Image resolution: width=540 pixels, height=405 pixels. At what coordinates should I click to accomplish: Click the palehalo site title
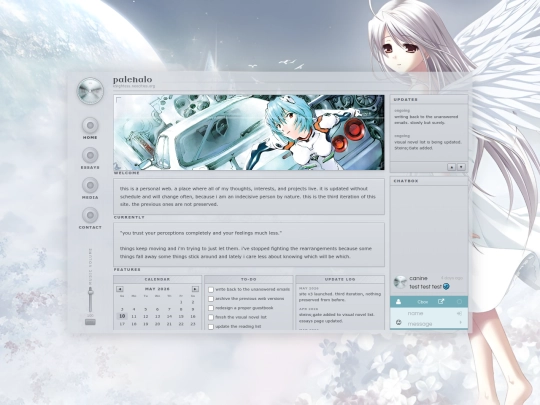pyautogui.click(x=133, y=80)
